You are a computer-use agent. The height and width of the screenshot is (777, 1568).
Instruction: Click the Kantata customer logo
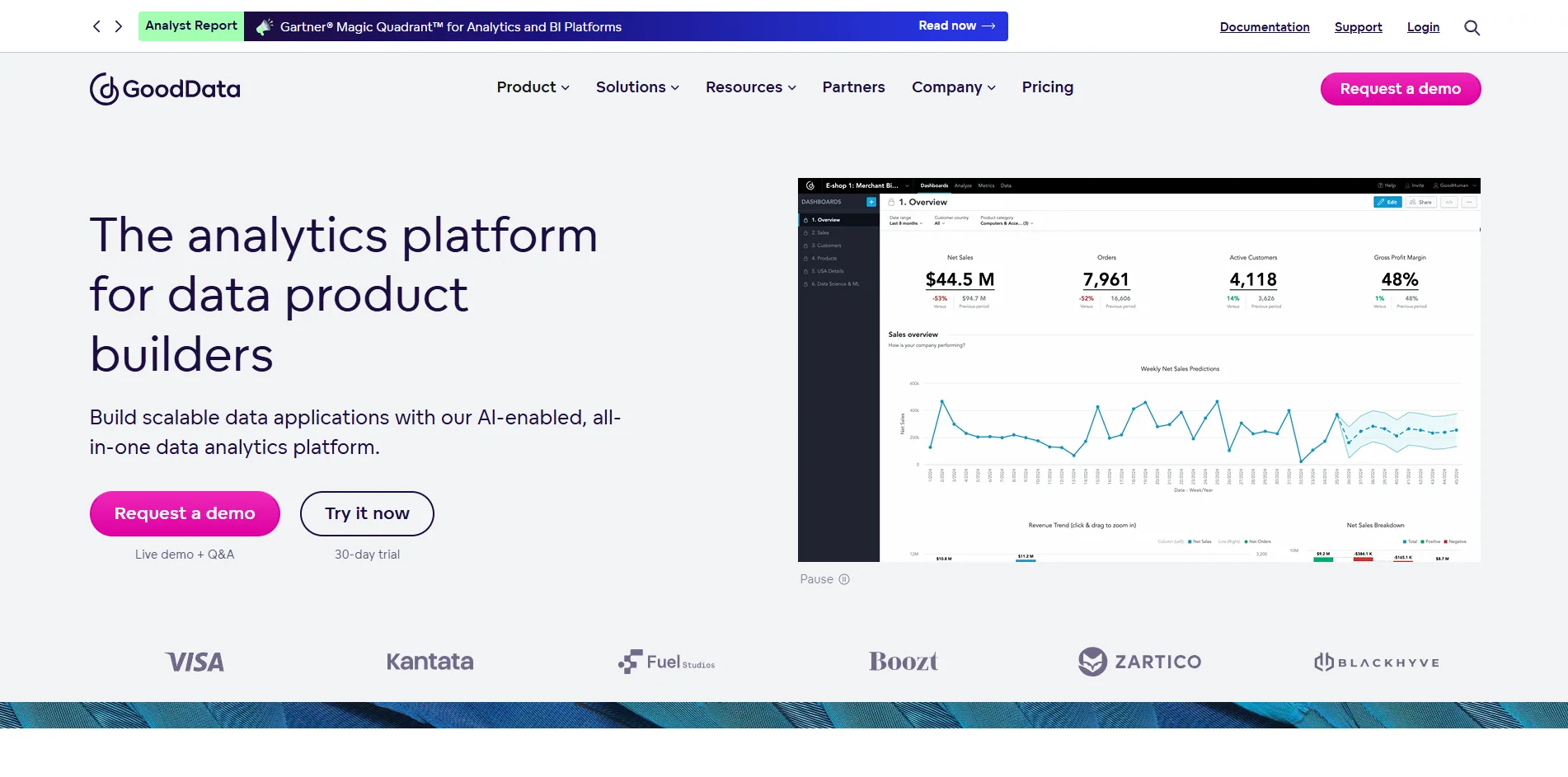(430, 662)
